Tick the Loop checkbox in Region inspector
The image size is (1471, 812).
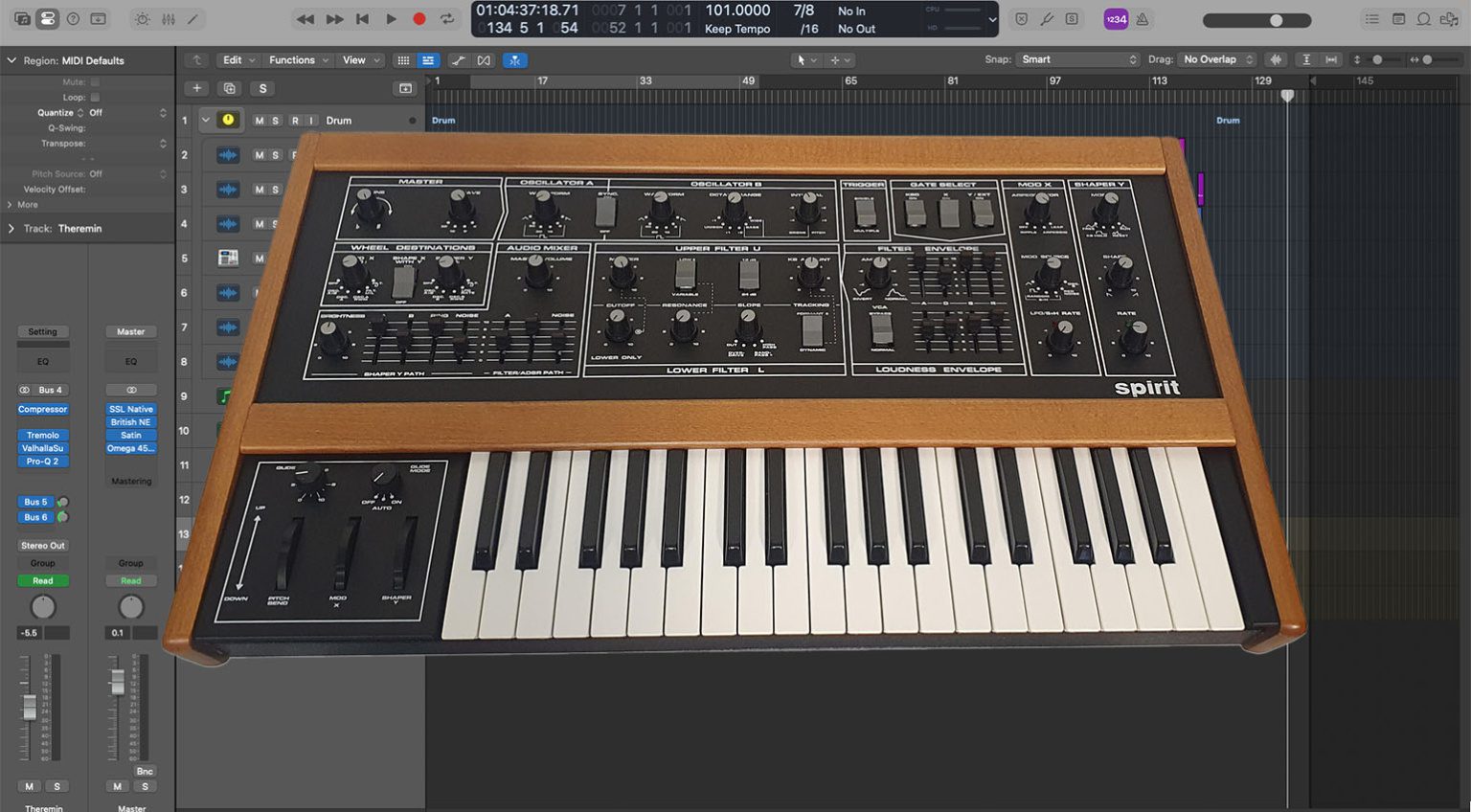pyautogui.click(x=95, y=98)
